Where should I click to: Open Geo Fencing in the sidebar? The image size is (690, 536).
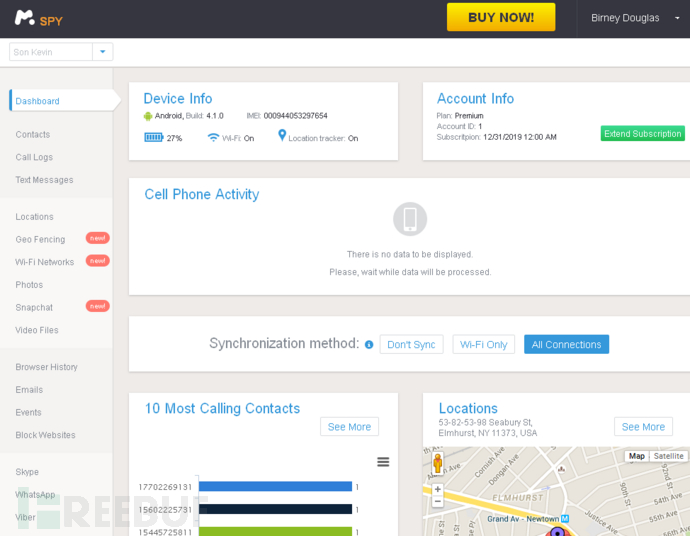tap(40, 239)
